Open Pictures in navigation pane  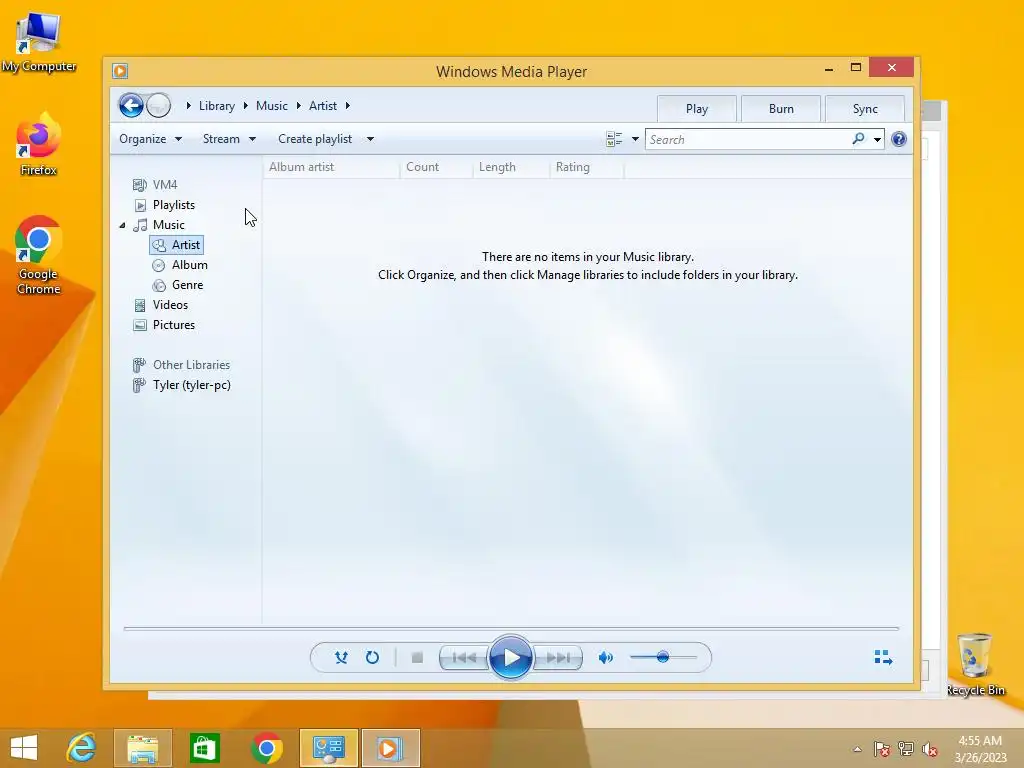(174, 325)
